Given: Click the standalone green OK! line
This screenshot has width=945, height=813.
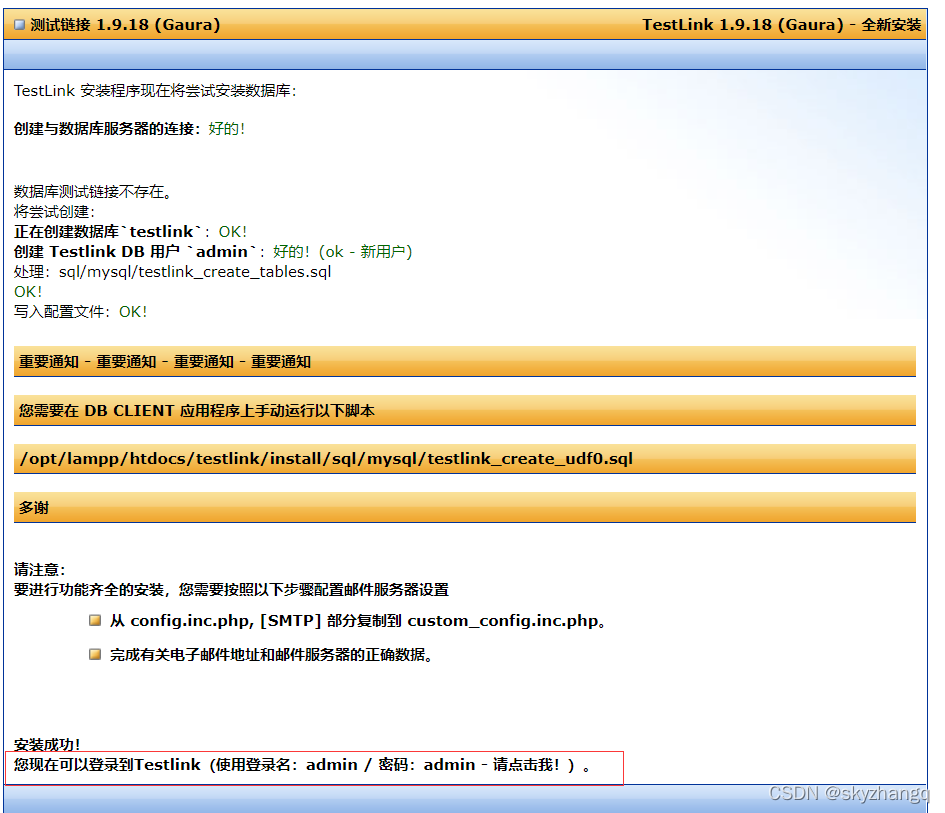Looking at the screenshot, I should pyautogui.click(x=28, y=292).
